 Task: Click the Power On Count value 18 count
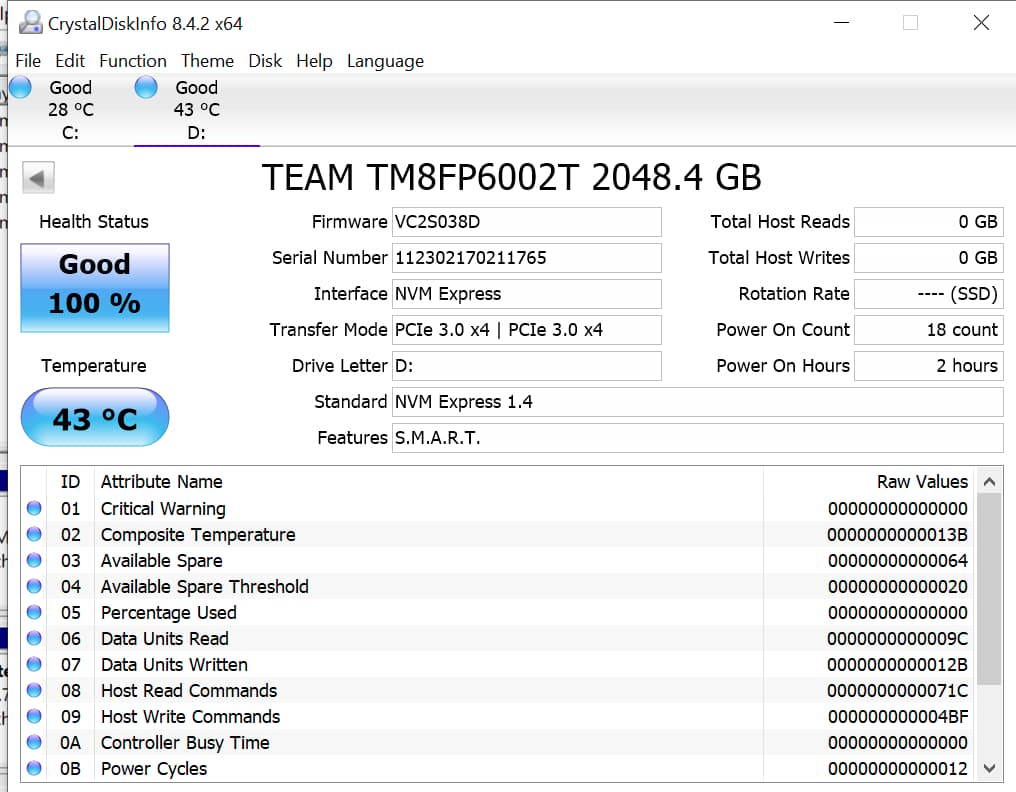[x=929, y=330]
